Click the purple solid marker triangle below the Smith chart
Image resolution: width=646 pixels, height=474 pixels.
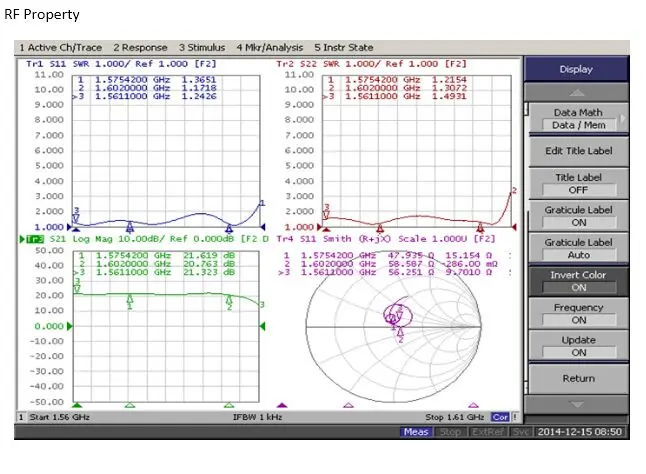click(x=282, y=405)
